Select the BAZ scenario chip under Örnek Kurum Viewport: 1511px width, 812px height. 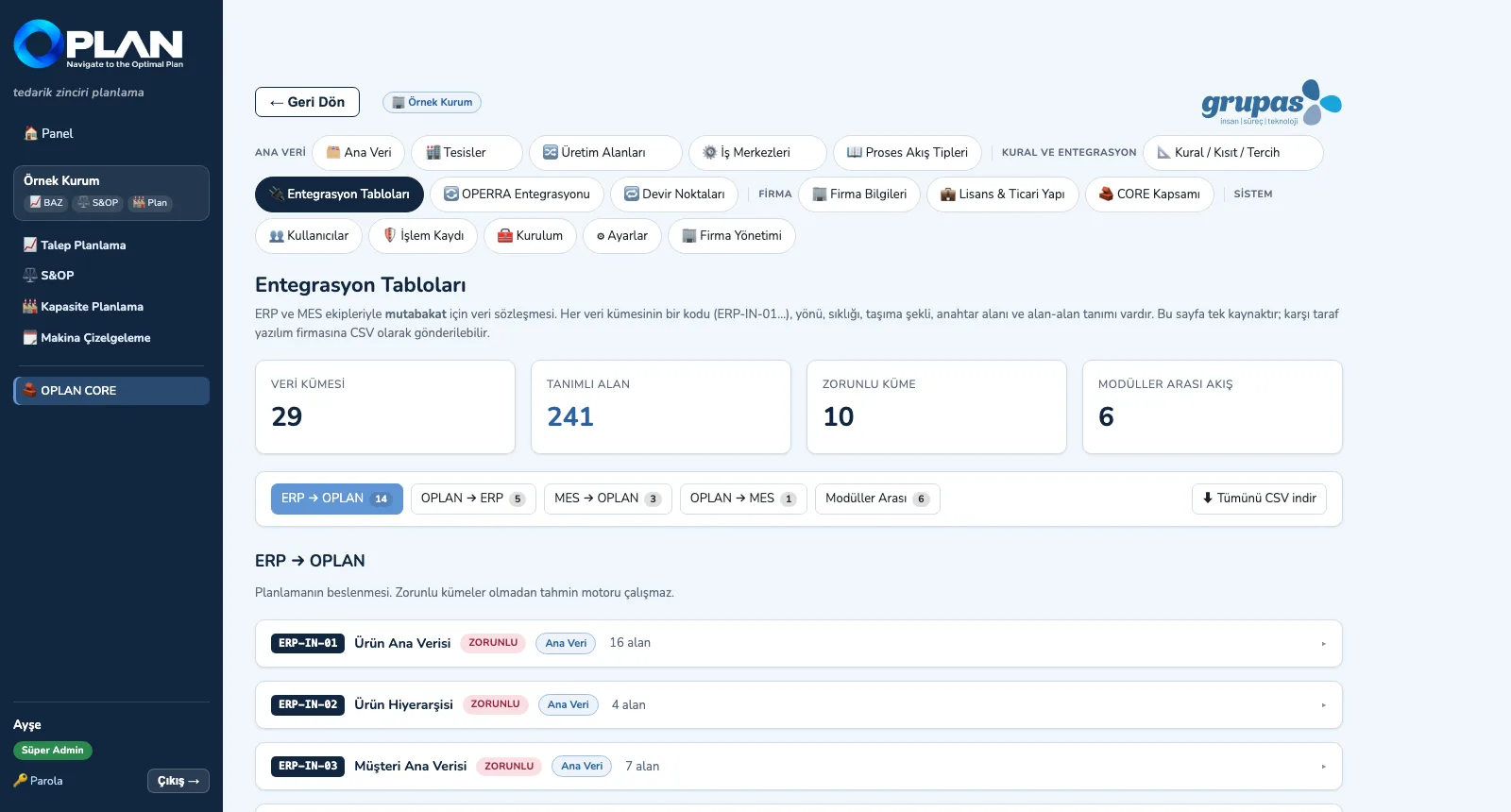point(46,203)
